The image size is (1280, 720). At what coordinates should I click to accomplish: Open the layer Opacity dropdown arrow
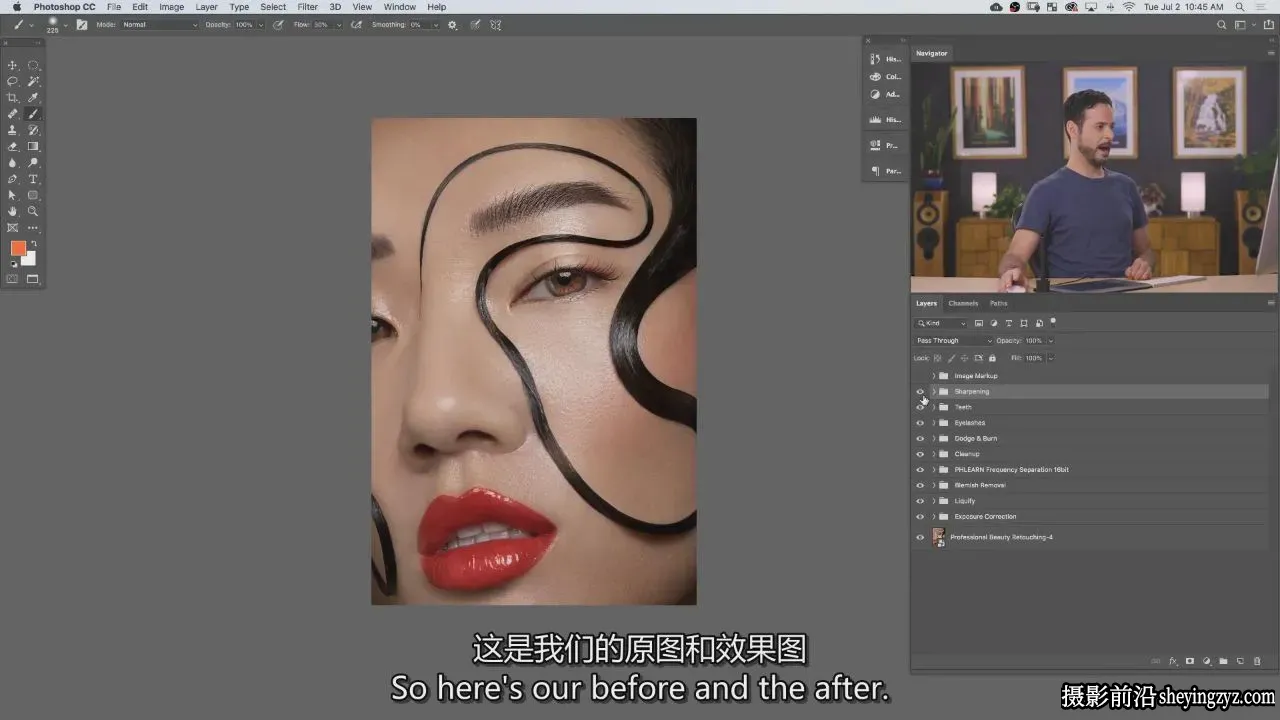tap(1050, 341)
